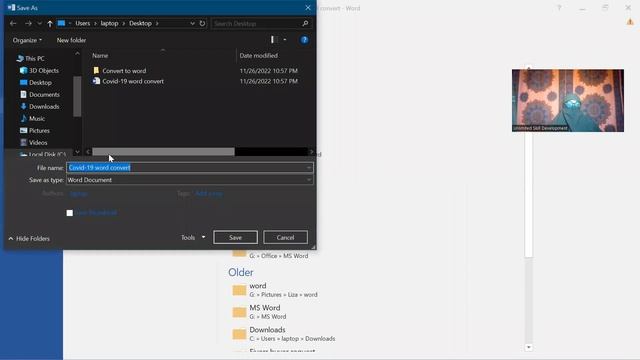
Task: Close the Save As dialog
Action: tap(308, 8)
